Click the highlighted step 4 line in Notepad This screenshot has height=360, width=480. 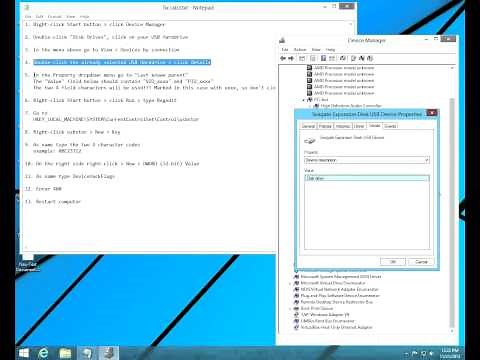pyautogui.click(x=122, y=62)
